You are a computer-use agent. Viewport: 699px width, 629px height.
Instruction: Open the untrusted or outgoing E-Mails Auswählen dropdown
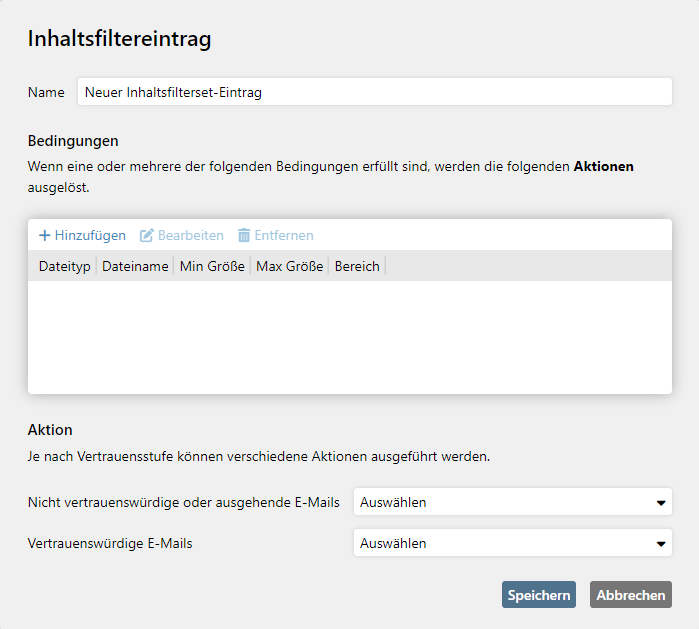tap(513, 502)
